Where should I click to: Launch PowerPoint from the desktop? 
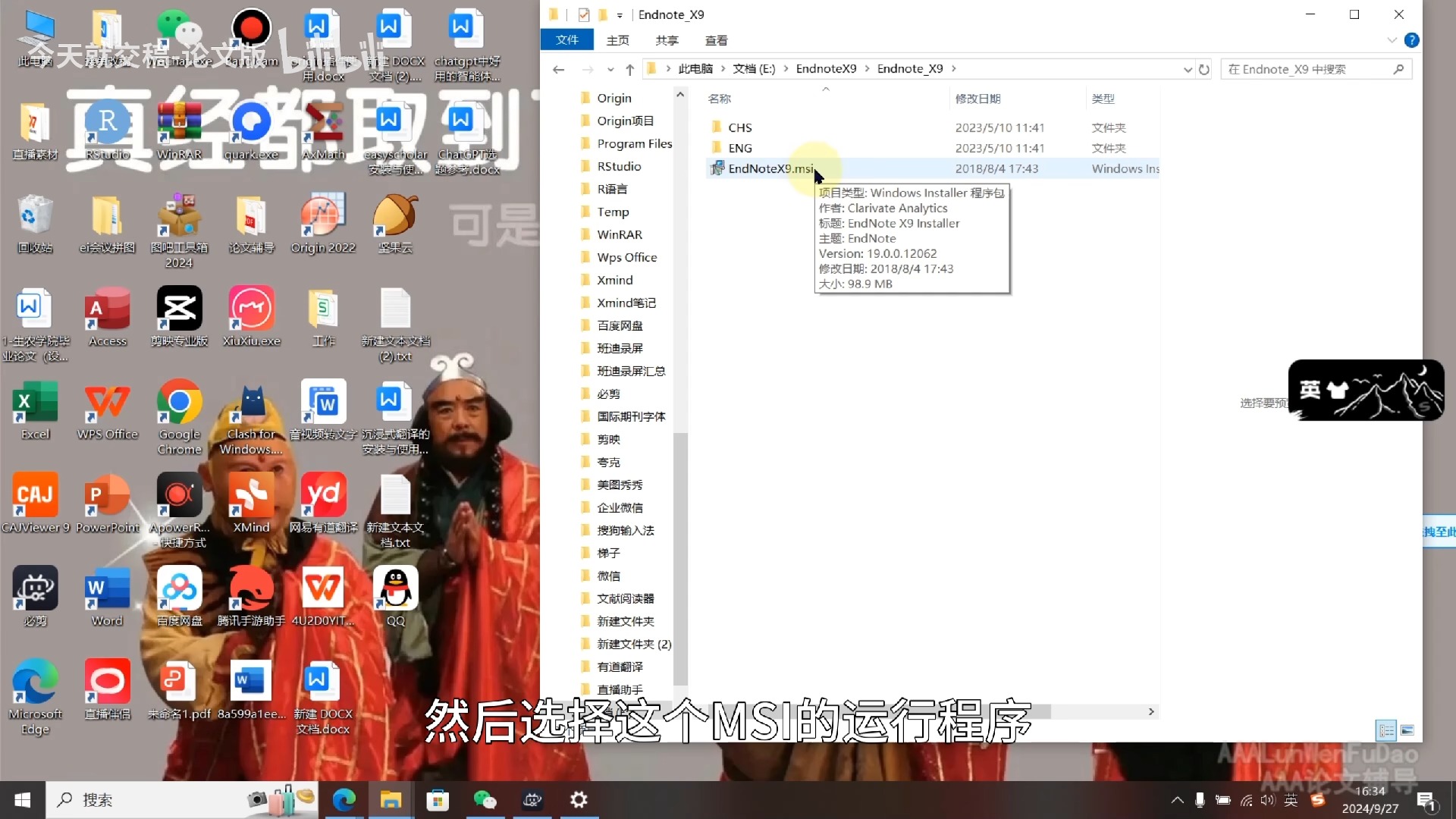tap(108, 504)
